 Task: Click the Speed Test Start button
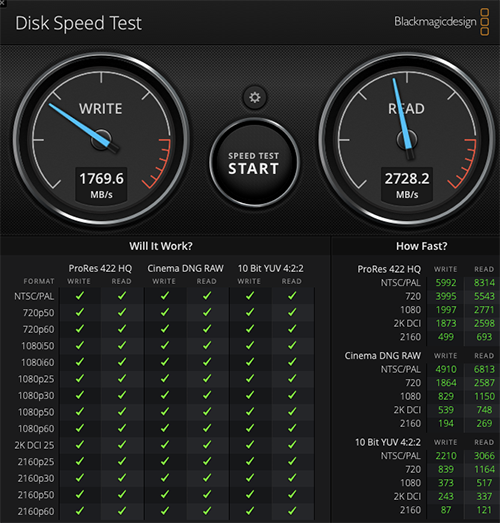254,163
